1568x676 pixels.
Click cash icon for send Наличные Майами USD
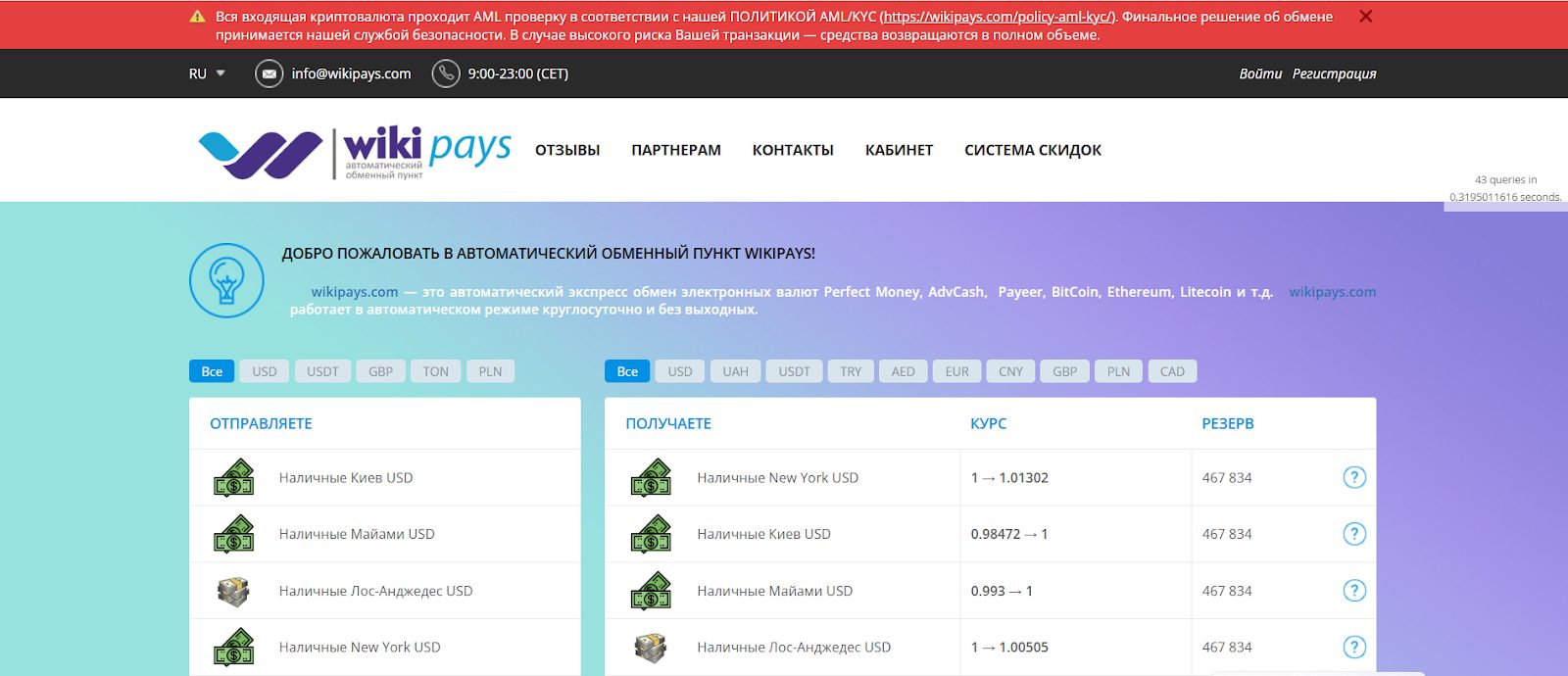pyautogui.click(x=234, y=534)
